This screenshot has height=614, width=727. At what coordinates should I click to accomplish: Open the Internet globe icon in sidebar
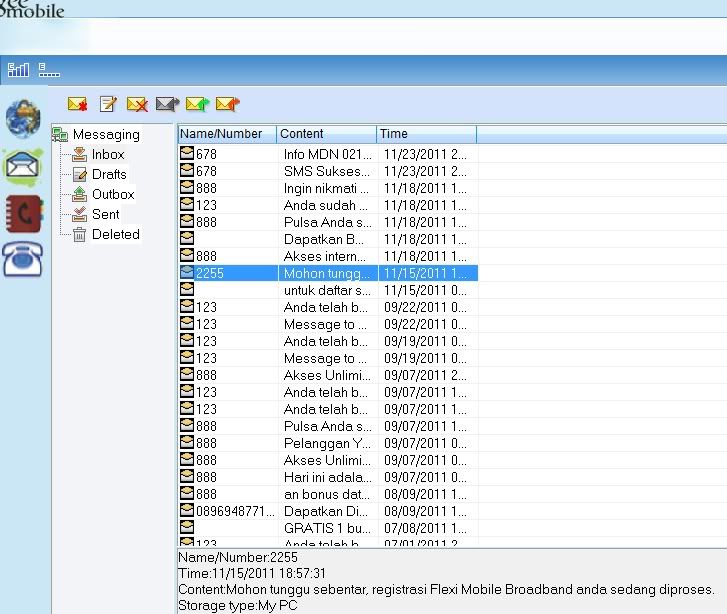pyautogui.click(x=23, y=118)
